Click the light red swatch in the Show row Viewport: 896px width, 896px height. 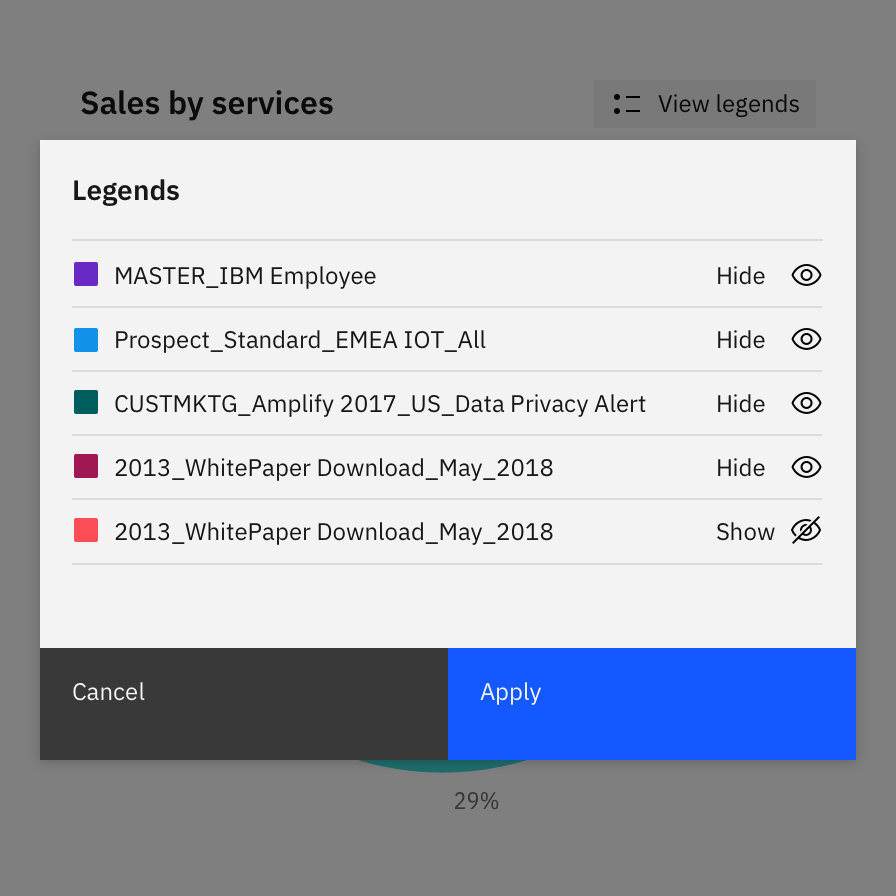click(x=86, y=530)
